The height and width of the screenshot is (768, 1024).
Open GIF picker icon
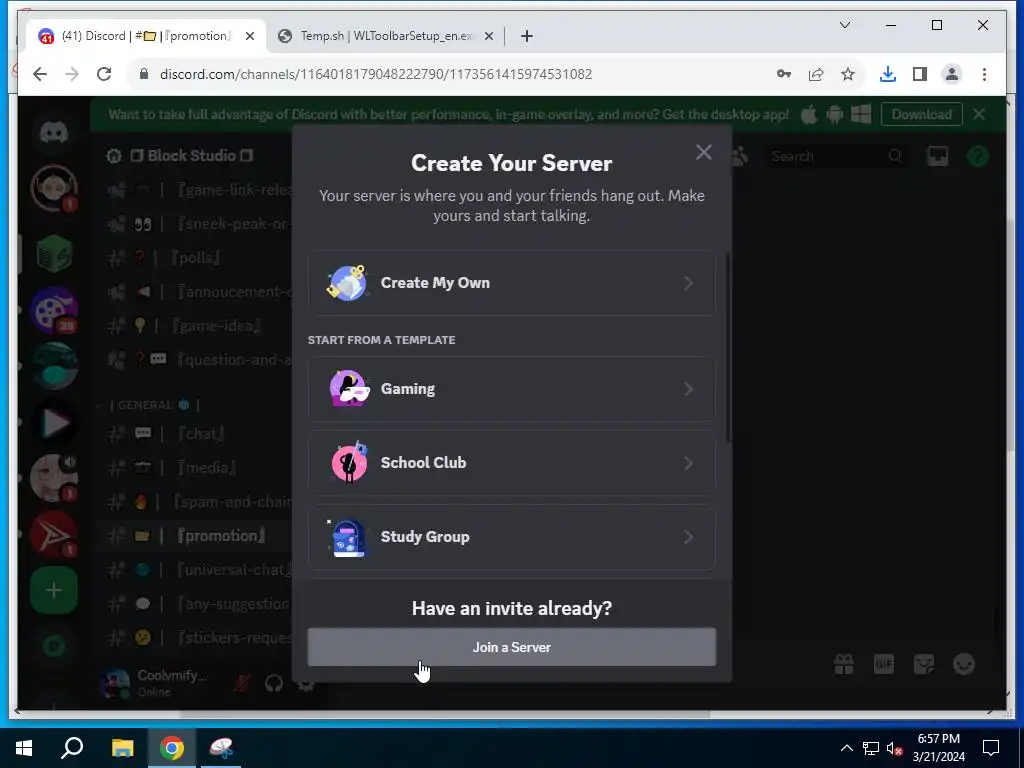(x=884, y=665)
